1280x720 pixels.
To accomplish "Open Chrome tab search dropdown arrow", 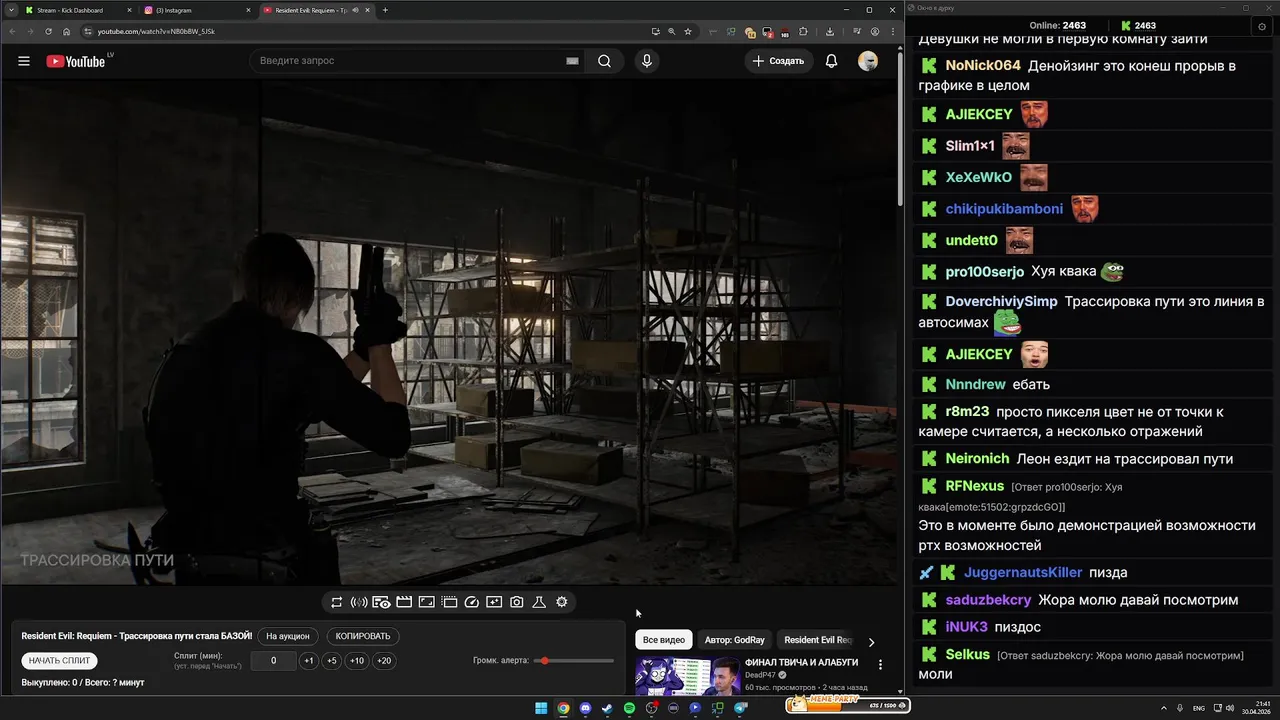I will click(9, 10).
